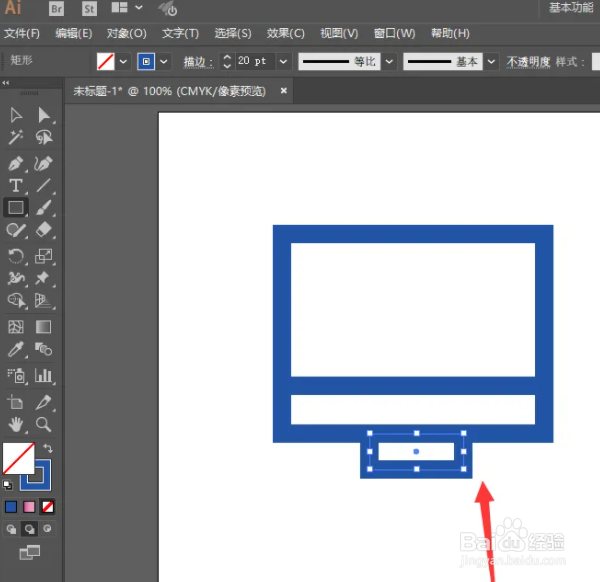
Task: Select the Eyedropper tool
Action: click(16, 349)
